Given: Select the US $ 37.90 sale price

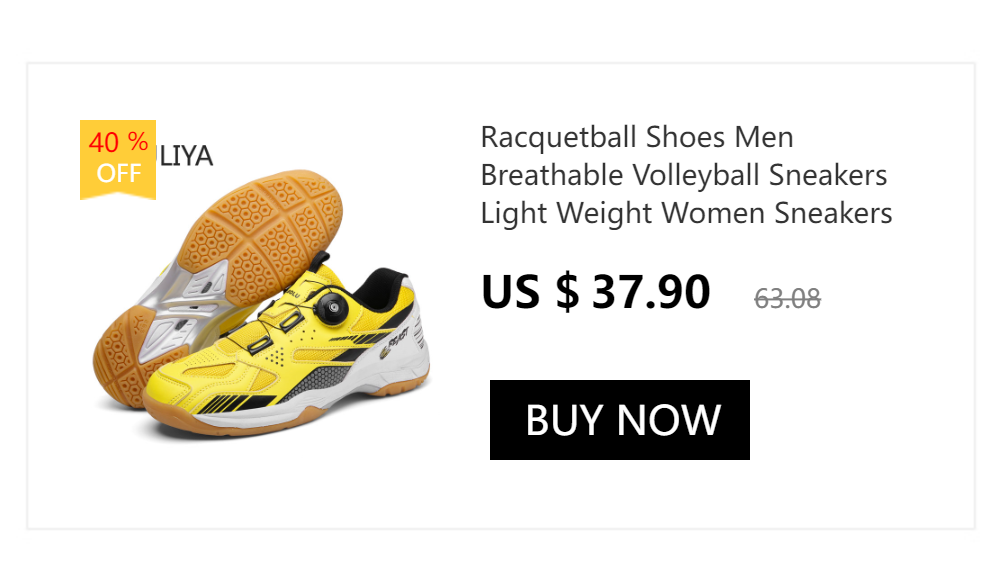Looking at the screenshot, I should (596, 292).
